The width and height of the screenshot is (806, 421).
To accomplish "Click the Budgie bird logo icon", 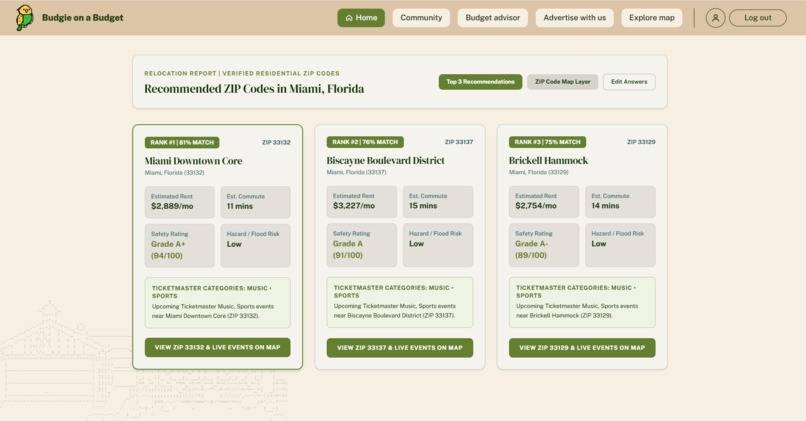I will (24, 18).
